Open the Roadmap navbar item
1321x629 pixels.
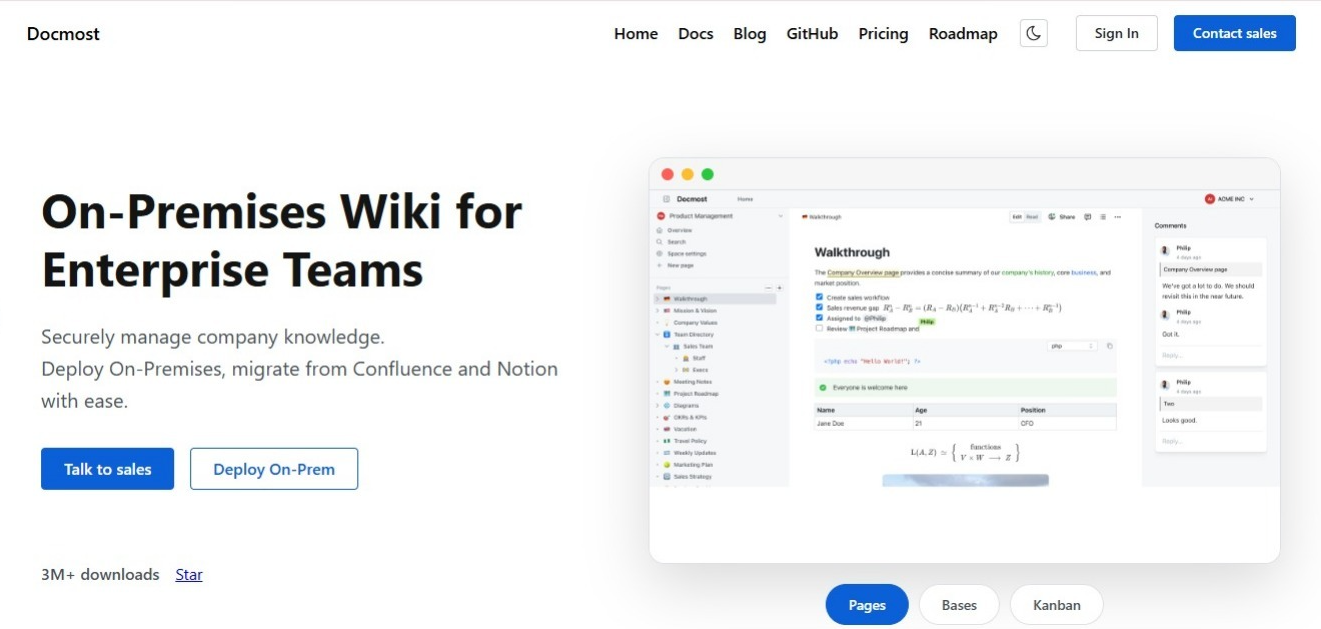point(963,33)
